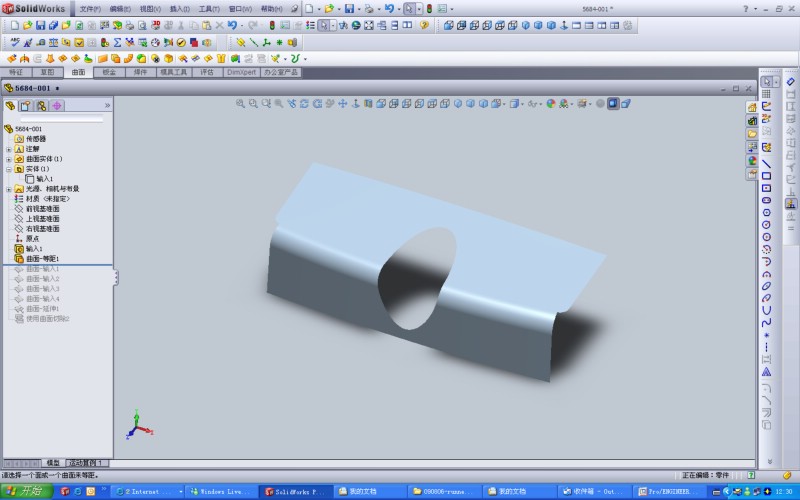Click the Zoom to Fit magnifier in the view toolbar
Screen dimensions: 800x500
[x=240, y=104]
